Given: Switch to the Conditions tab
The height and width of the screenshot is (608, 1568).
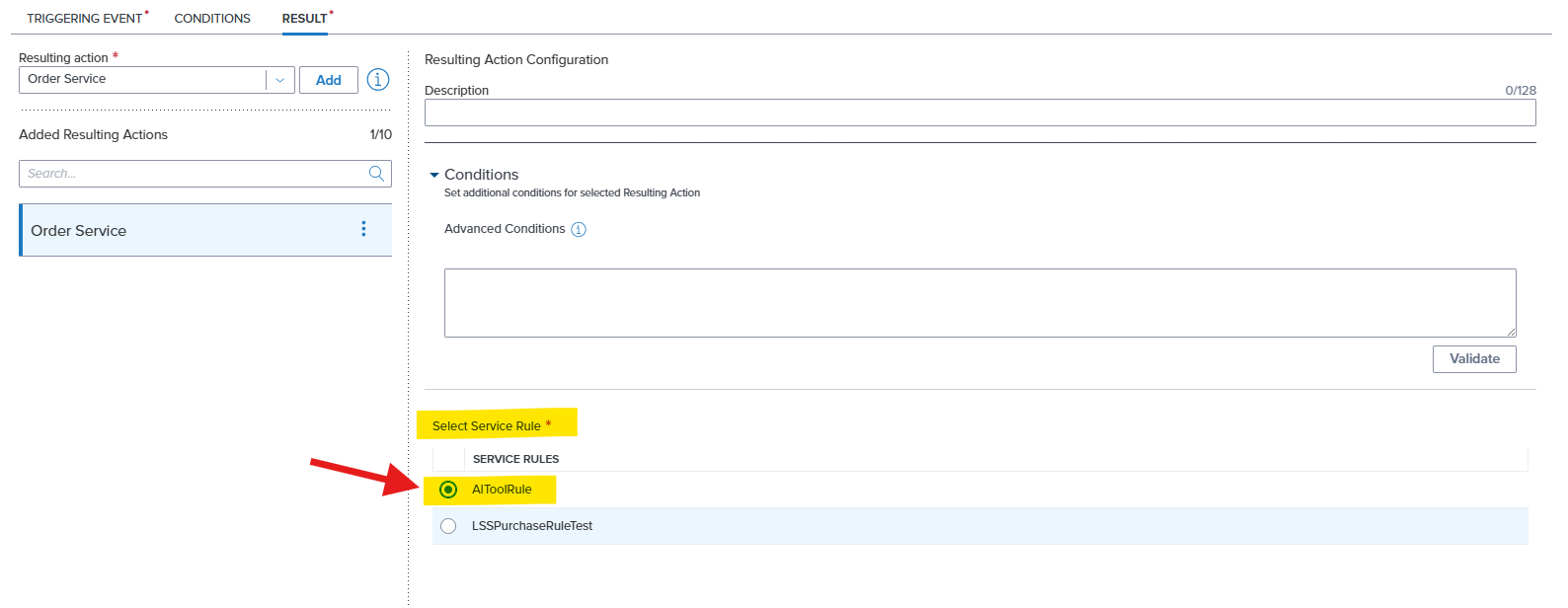Looking at the screenshot, I should [x=212, y=18].
